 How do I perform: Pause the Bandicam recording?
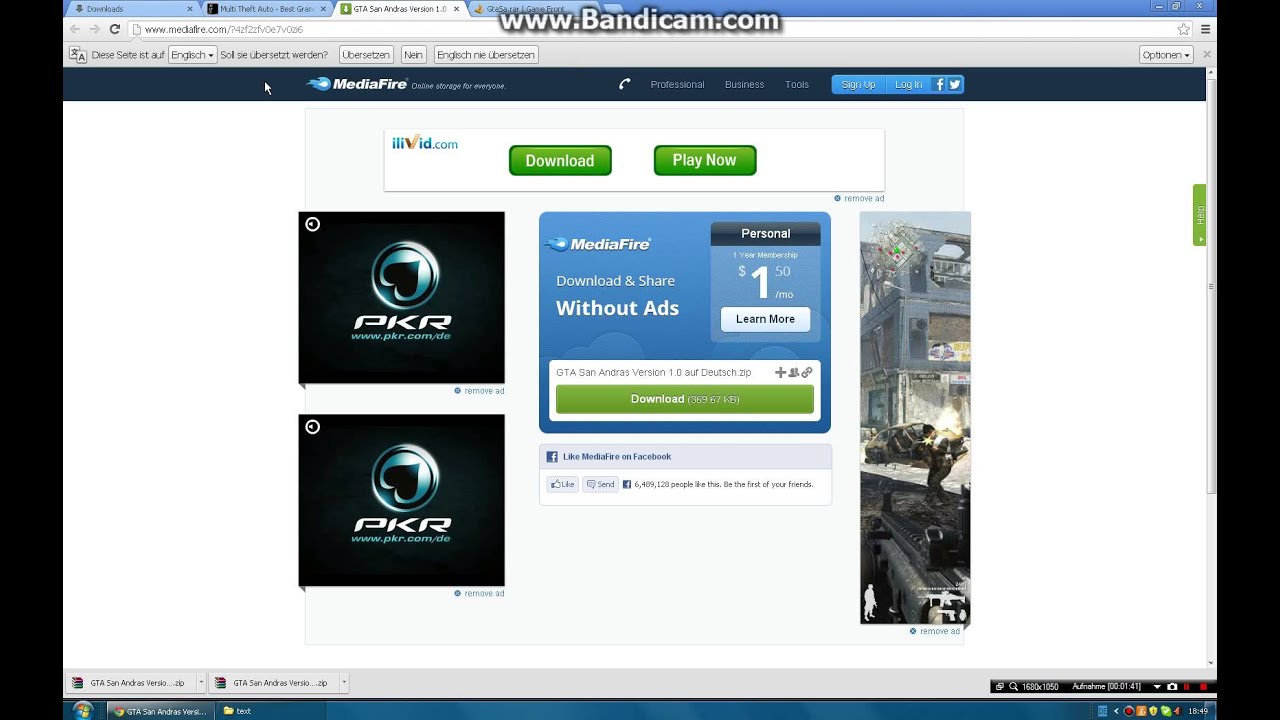click(x=1186, y=686)
